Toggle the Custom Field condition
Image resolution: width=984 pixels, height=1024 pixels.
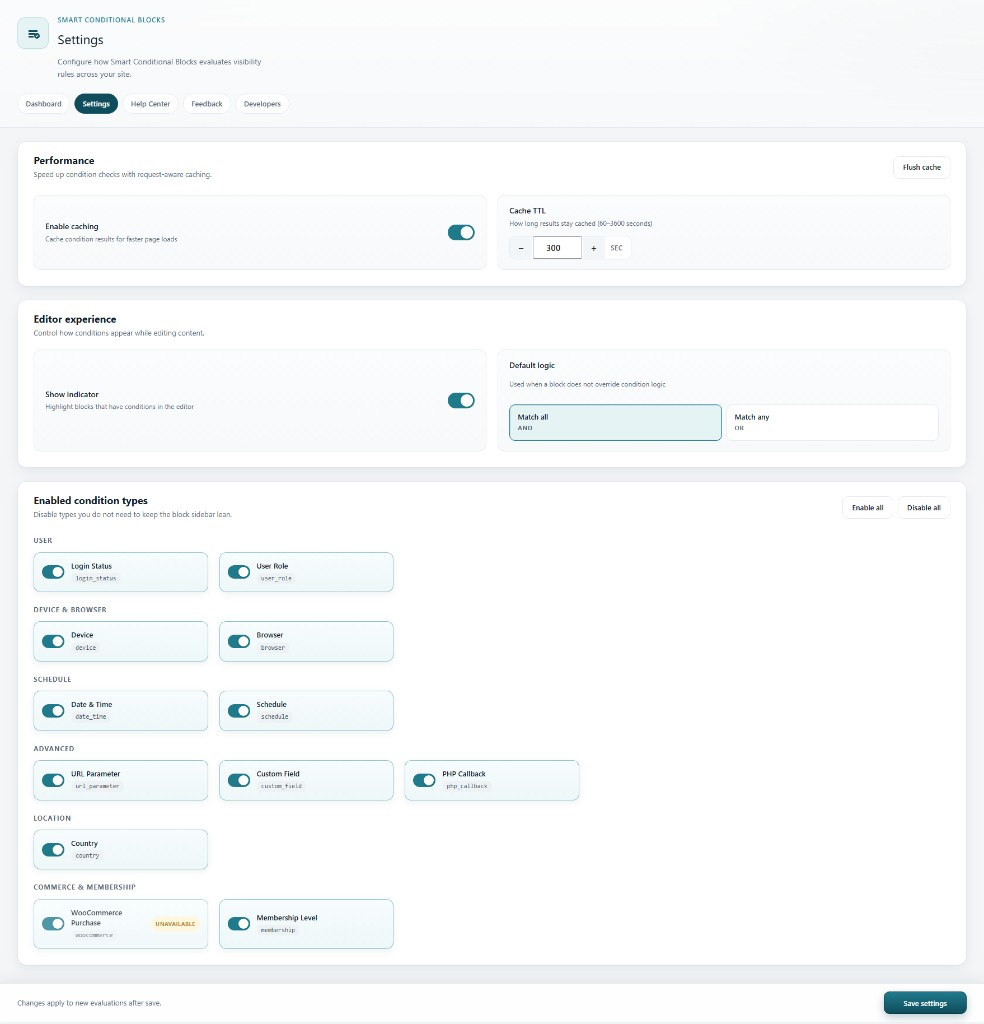coord(239,780)
